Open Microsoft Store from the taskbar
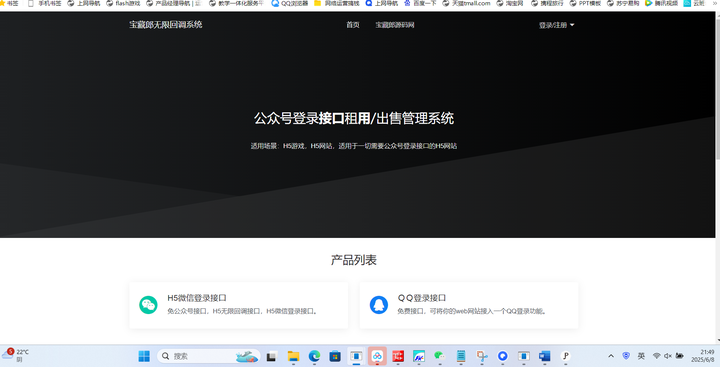This screenshot has width=720, height=367. (x=335, y=356)
